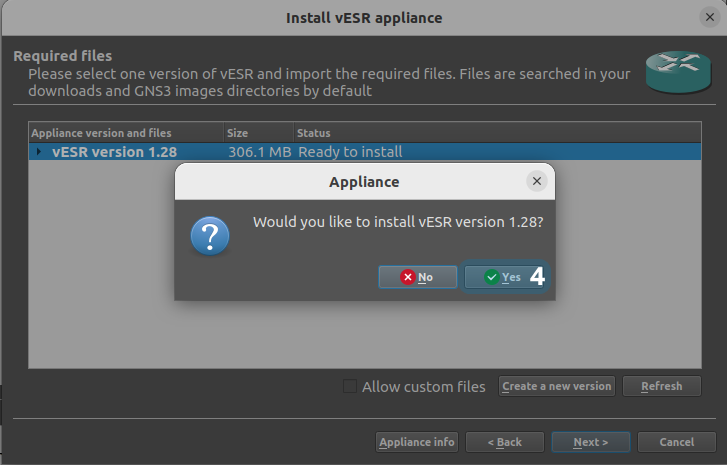The image size is (727, 465).
Task: Enable the Allow custom files checkbox
Action: [x=350, y=386]
